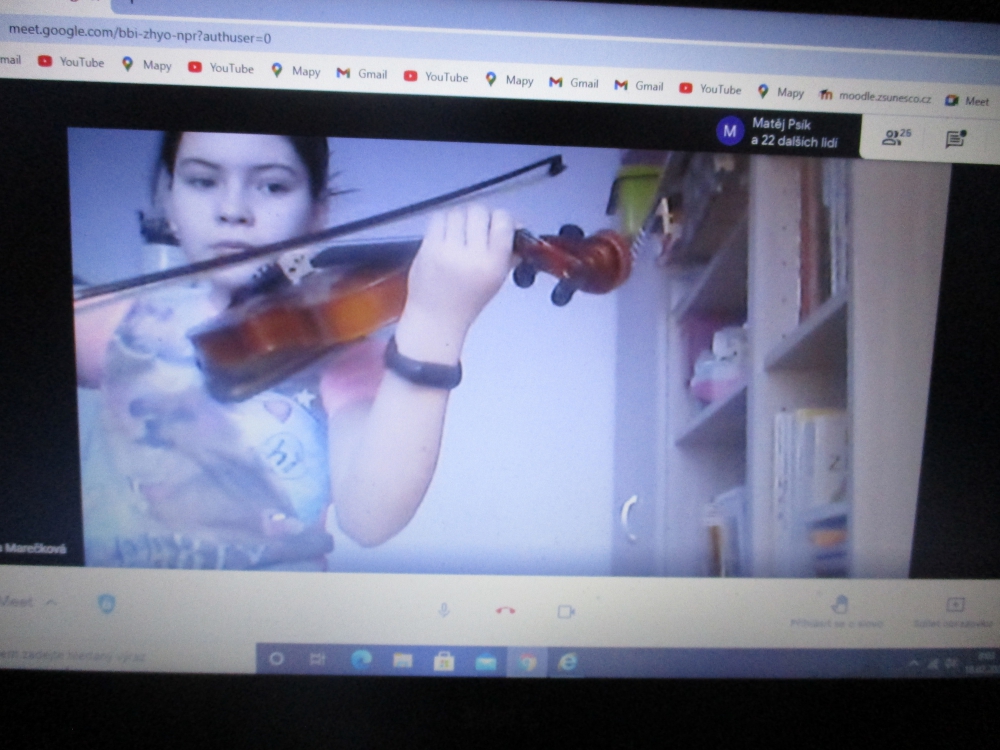
Task: Click the purple M avatar of Matěj Psík
Action: tap(730, 131)
